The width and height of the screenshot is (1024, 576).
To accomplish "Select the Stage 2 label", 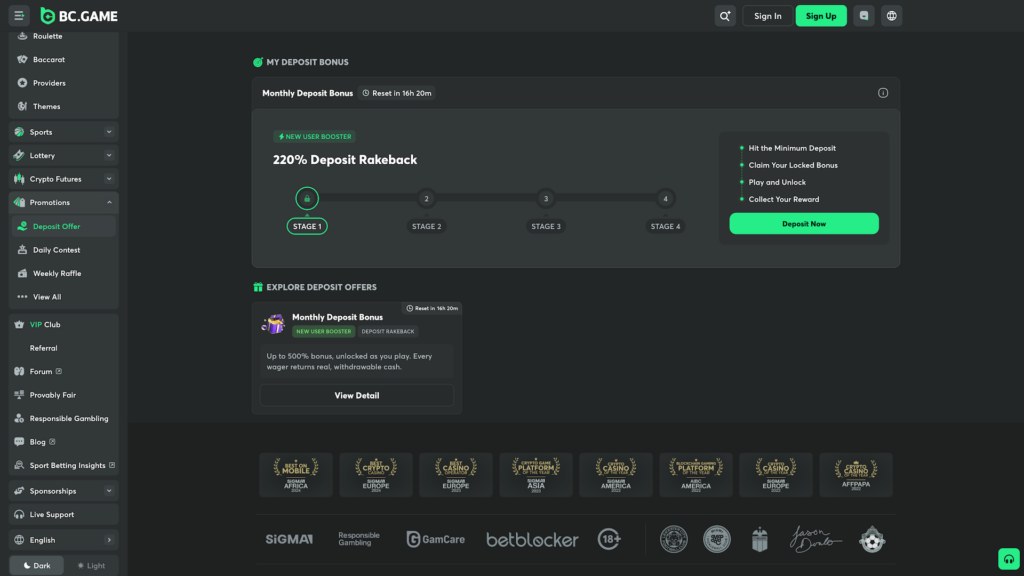I will click(426, 227).
